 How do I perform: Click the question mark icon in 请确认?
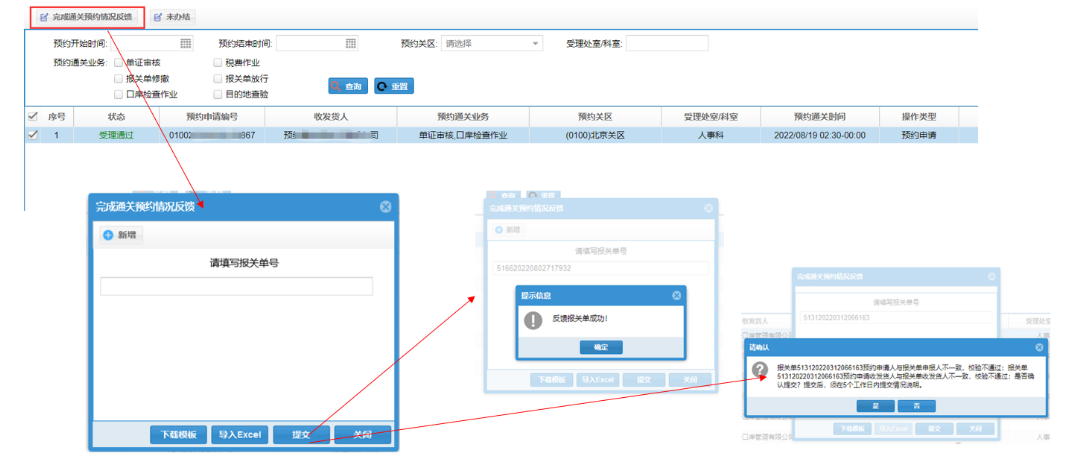tap(760, 370)
